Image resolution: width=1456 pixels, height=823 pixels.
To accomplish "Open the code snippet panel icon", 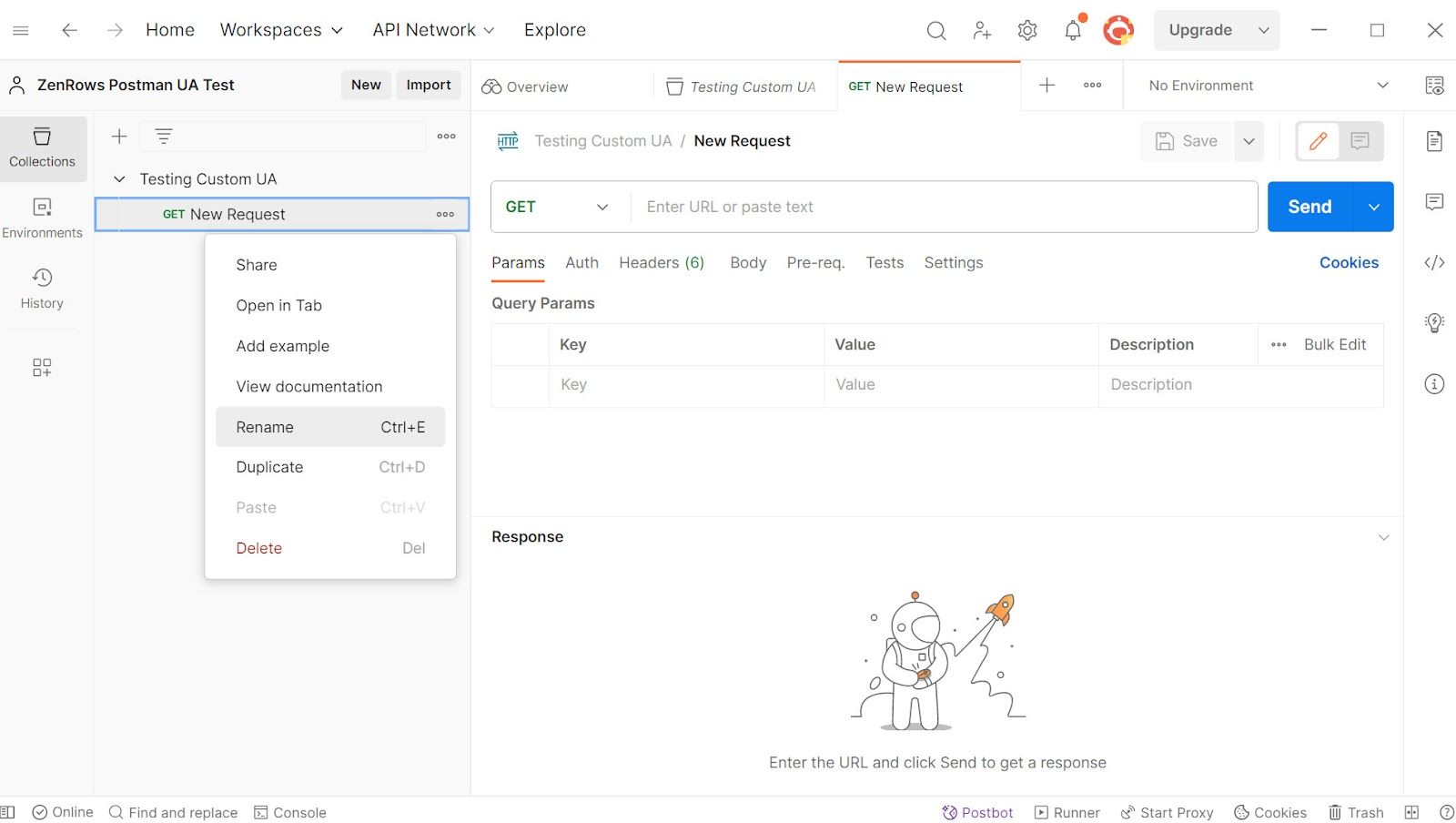I will (1434, 262).
